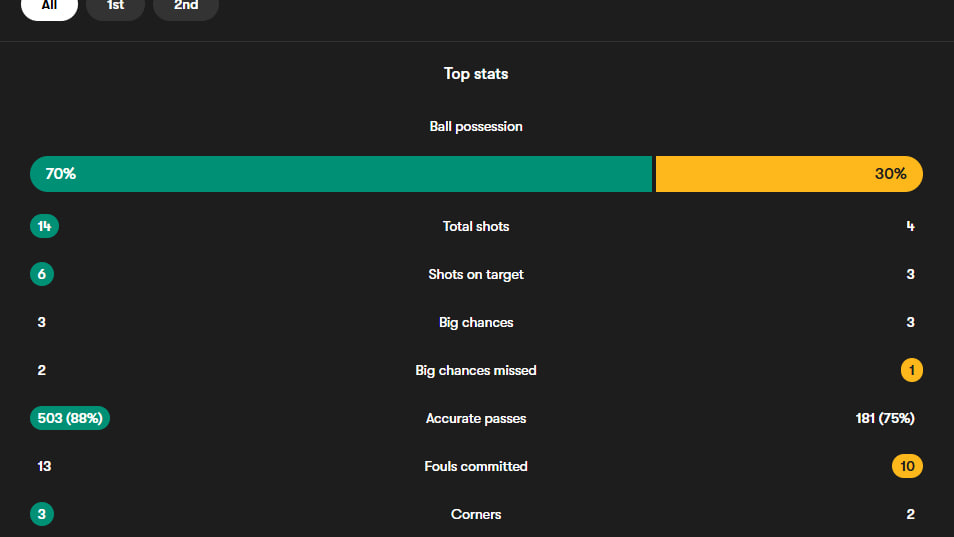954x537 pixels.
Task: Click the green 503 (88%) passes badge
Action: pos(70,419)
